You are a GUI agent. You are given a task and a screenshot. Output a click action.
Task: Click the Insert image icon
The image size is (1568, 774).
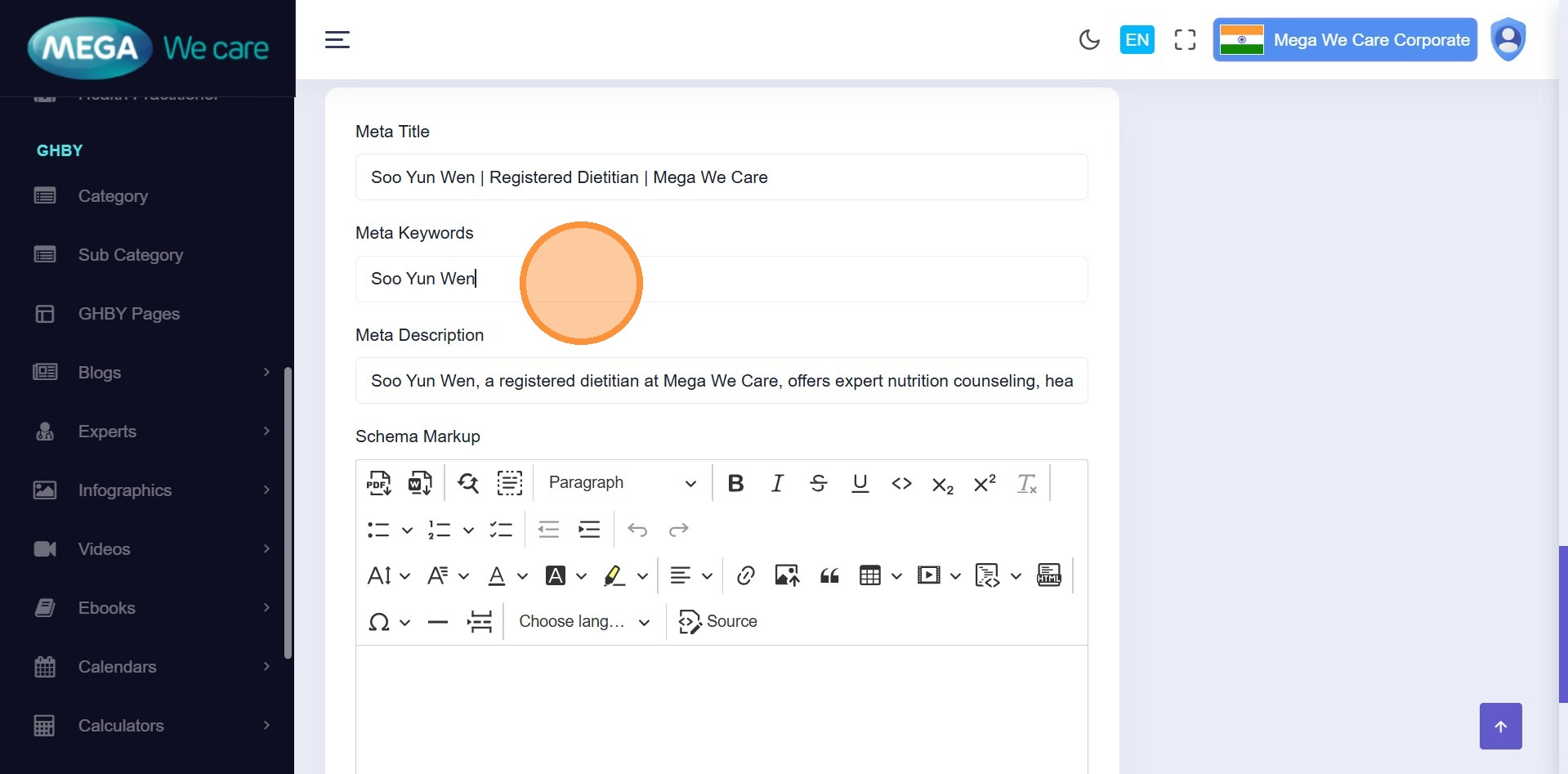click(x=787, y=575)
